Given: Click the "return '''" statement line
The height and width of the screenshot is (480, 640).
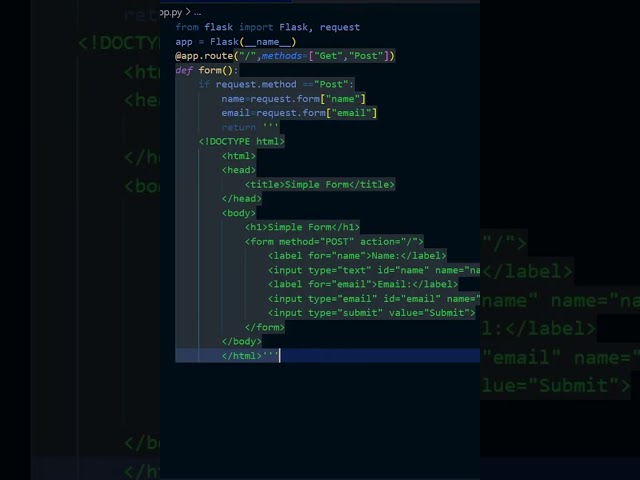Looking at the screenshot, I should (250, 127).
